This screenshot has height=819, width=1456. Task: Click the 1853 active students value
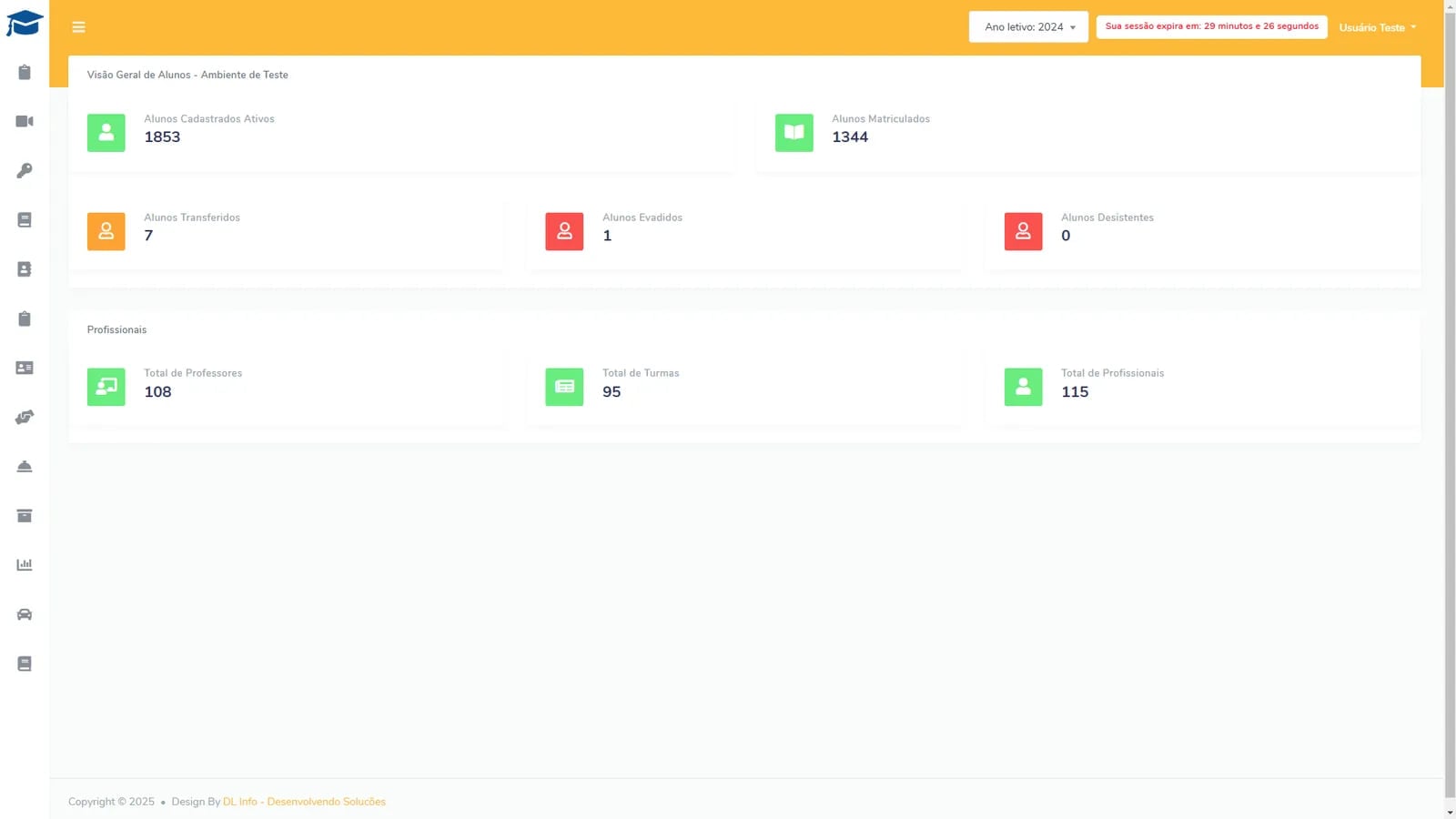coord(162,137)
